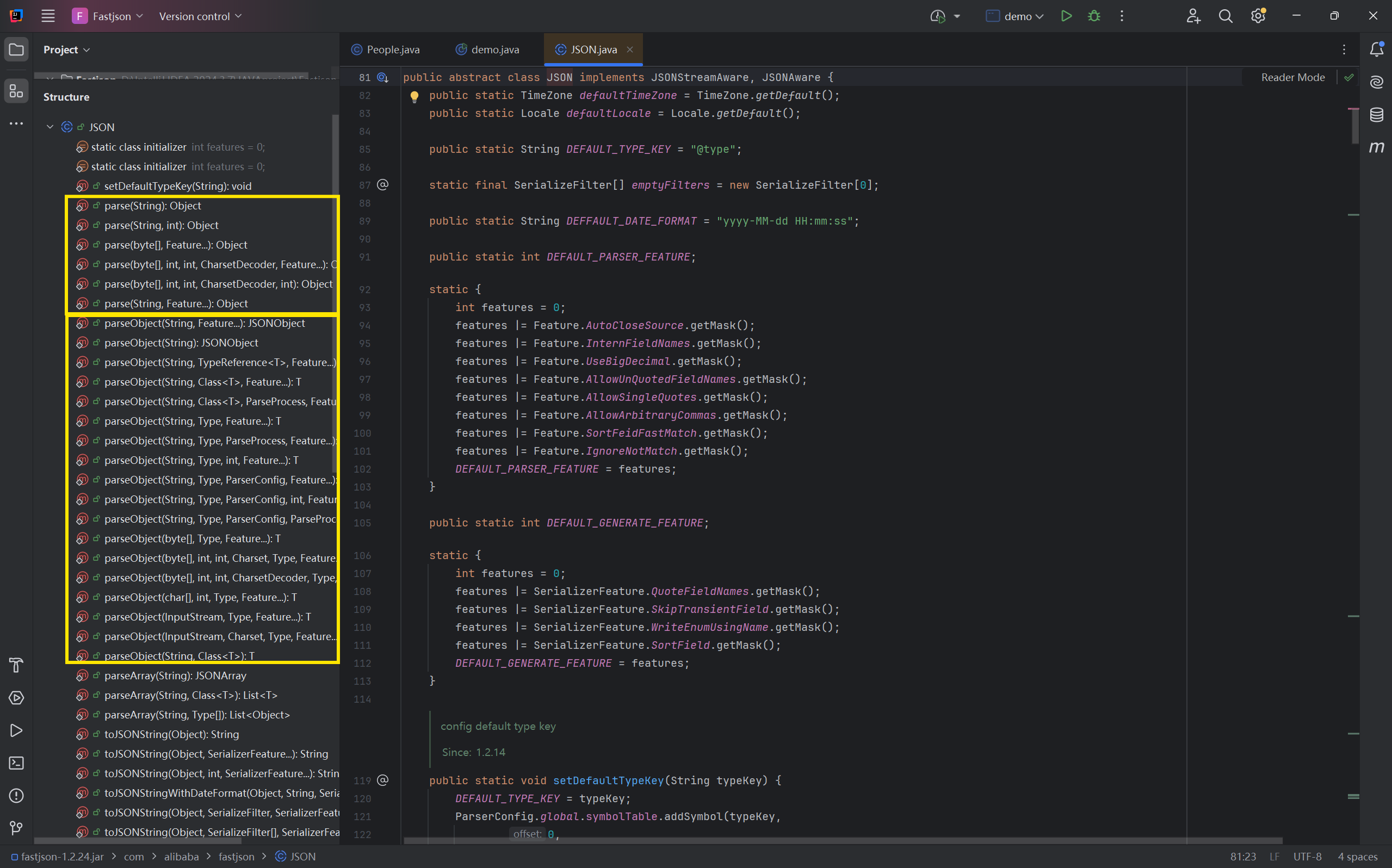The width and height of the screenshot is (1392, 868).
Task: Open the Fastjson project dropdown
Action: [x=107, y=16]
